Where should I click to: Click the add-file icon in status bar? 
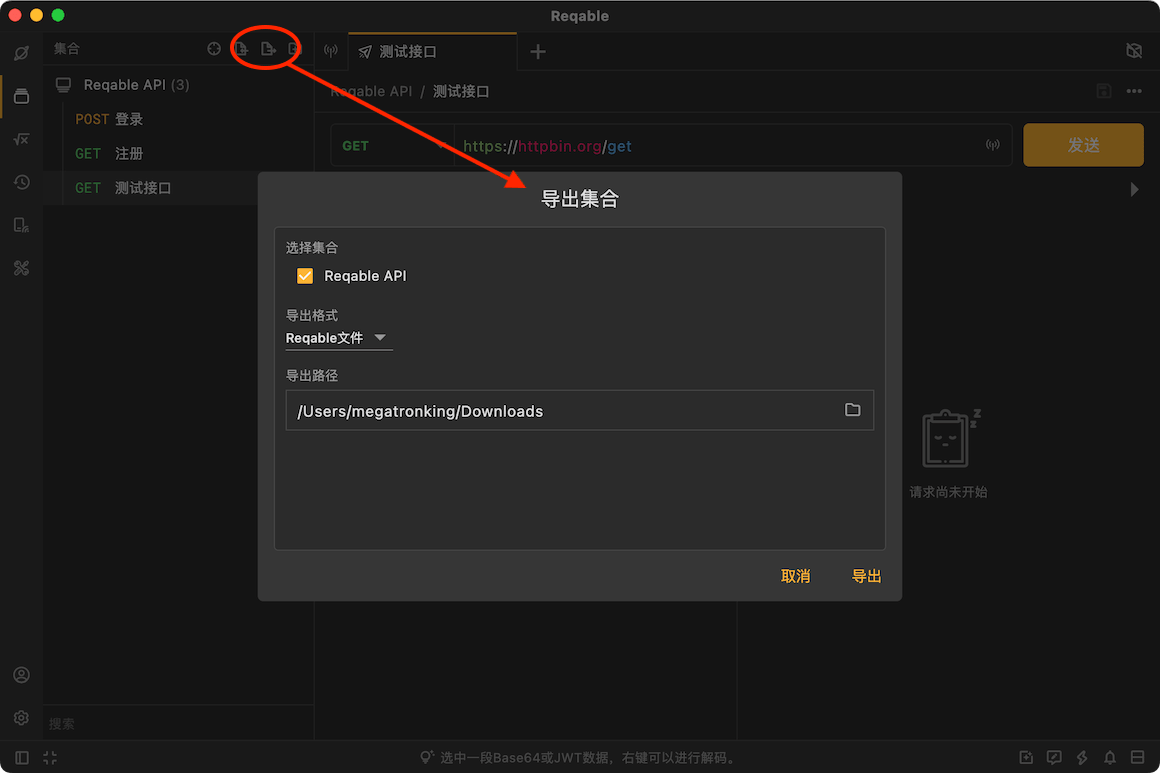pyautogui.click(x=1026, y=757)
